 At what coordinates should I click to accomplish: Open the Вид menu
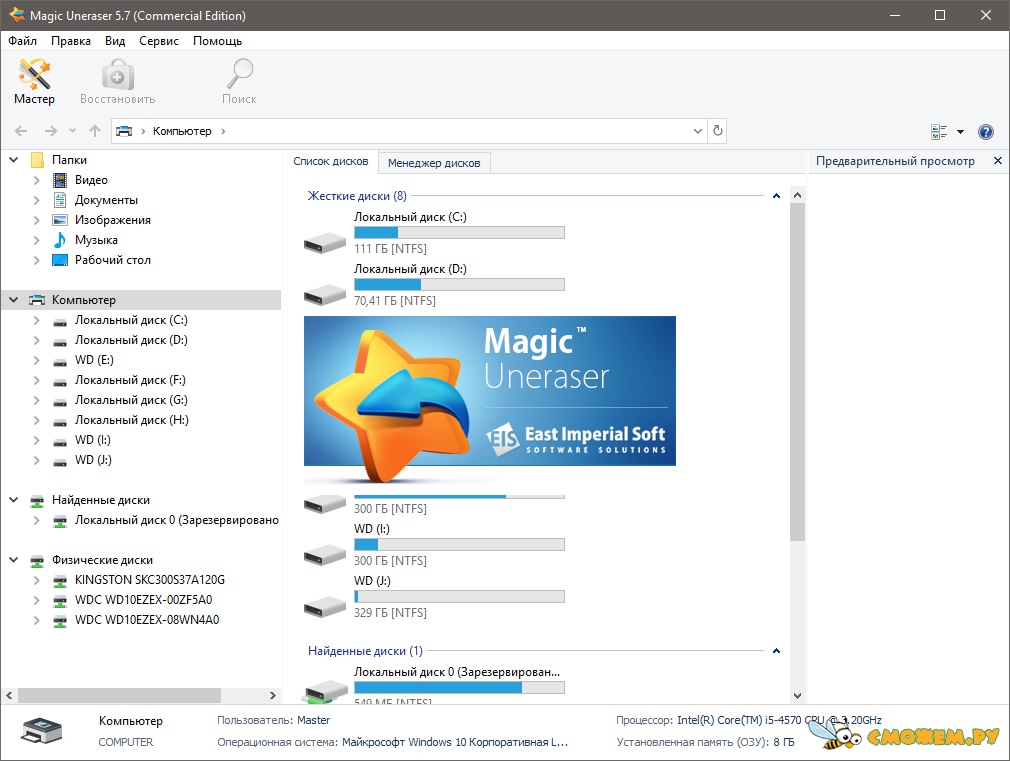[115, 41]
